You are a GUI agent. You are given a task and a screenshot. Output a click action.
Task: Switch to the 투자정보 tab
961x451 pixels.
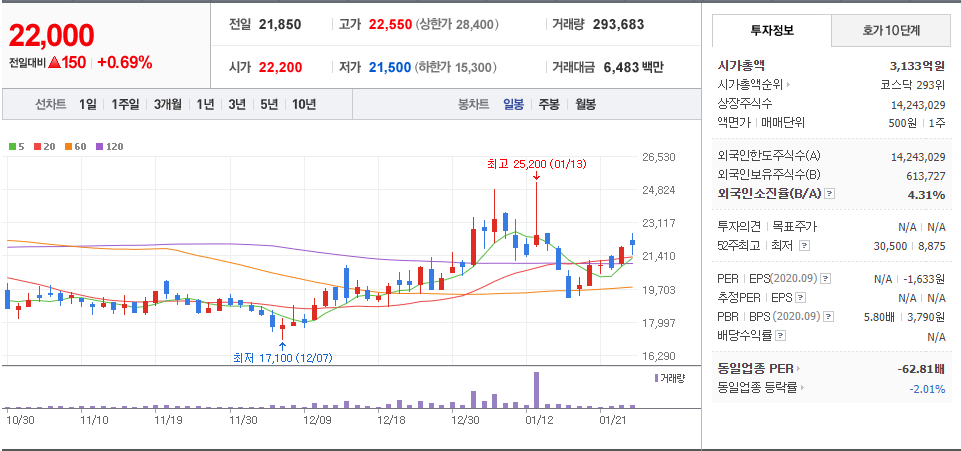tap(772, 30)
